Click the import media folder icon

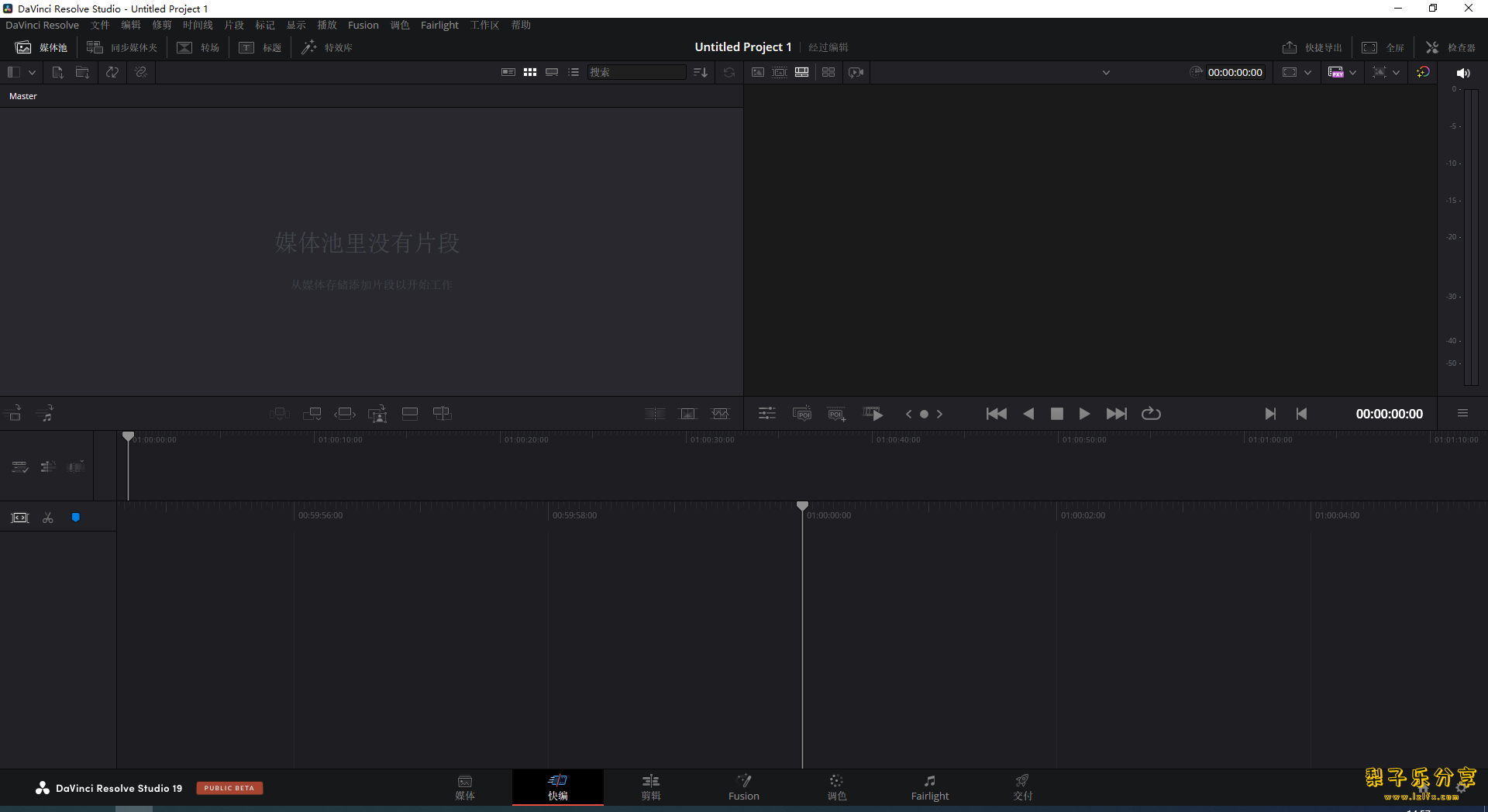(82, 72)
